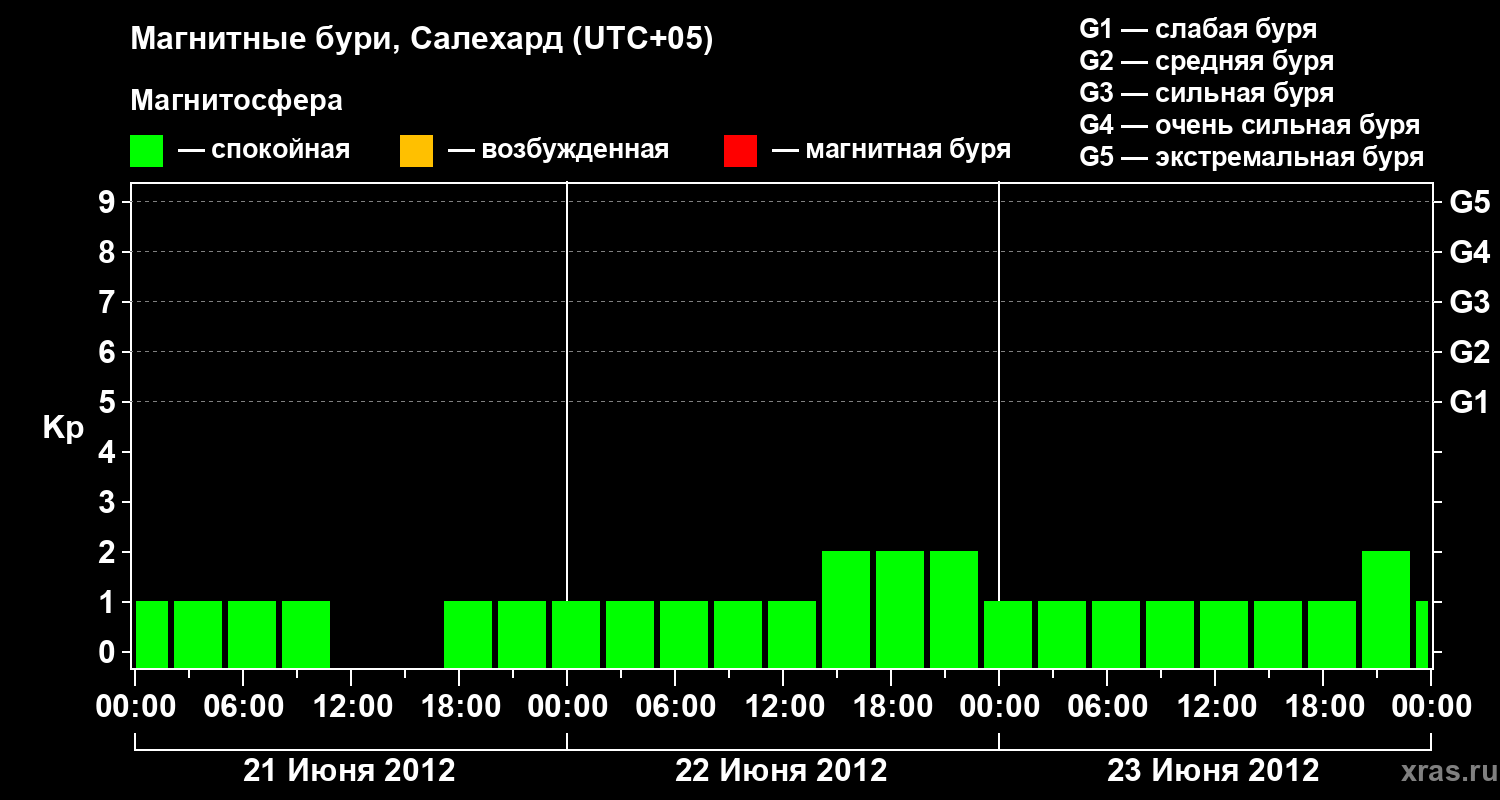This screenshot has height=800, width=1500.
Task: Click the chart title 'Магнитные бури, Салехард (UTC+05)'
Action: tap(421, 40)
